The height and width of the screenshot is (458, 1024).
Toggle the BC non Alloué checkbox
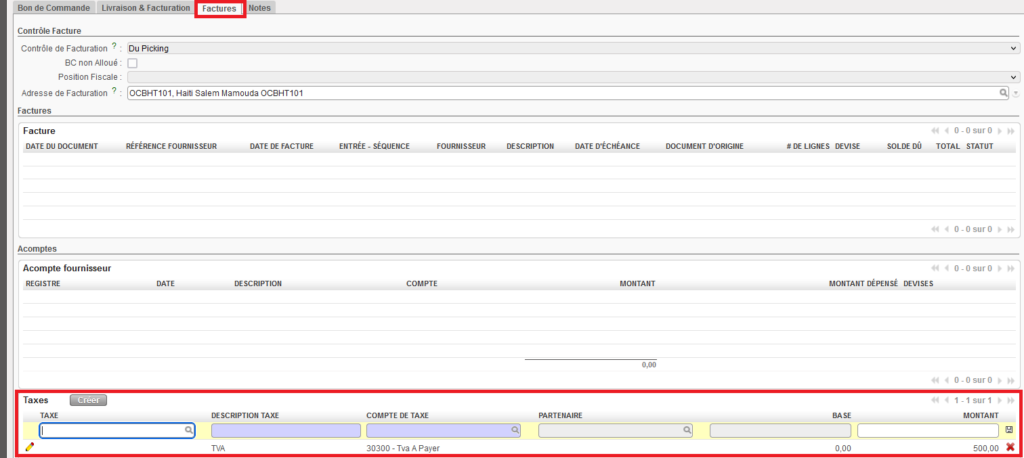(x=132, y=63)
